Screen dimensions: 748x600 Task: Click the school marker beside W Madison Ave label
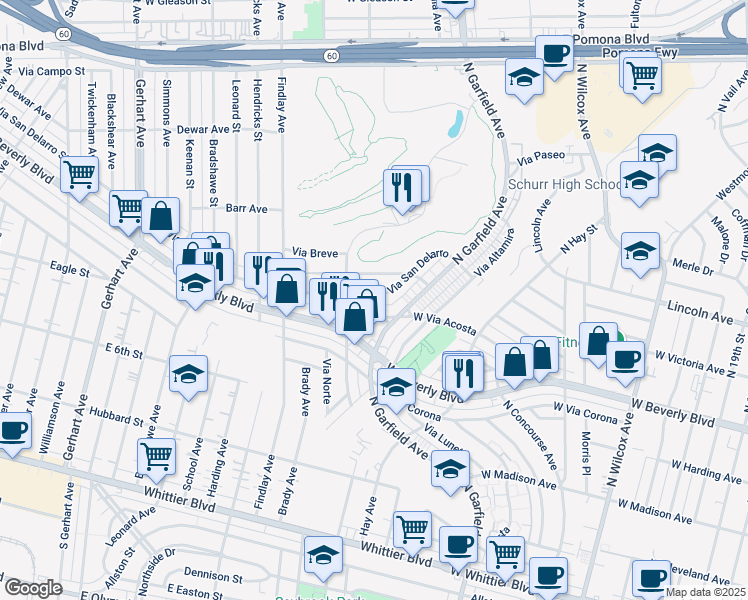[450, 472]
